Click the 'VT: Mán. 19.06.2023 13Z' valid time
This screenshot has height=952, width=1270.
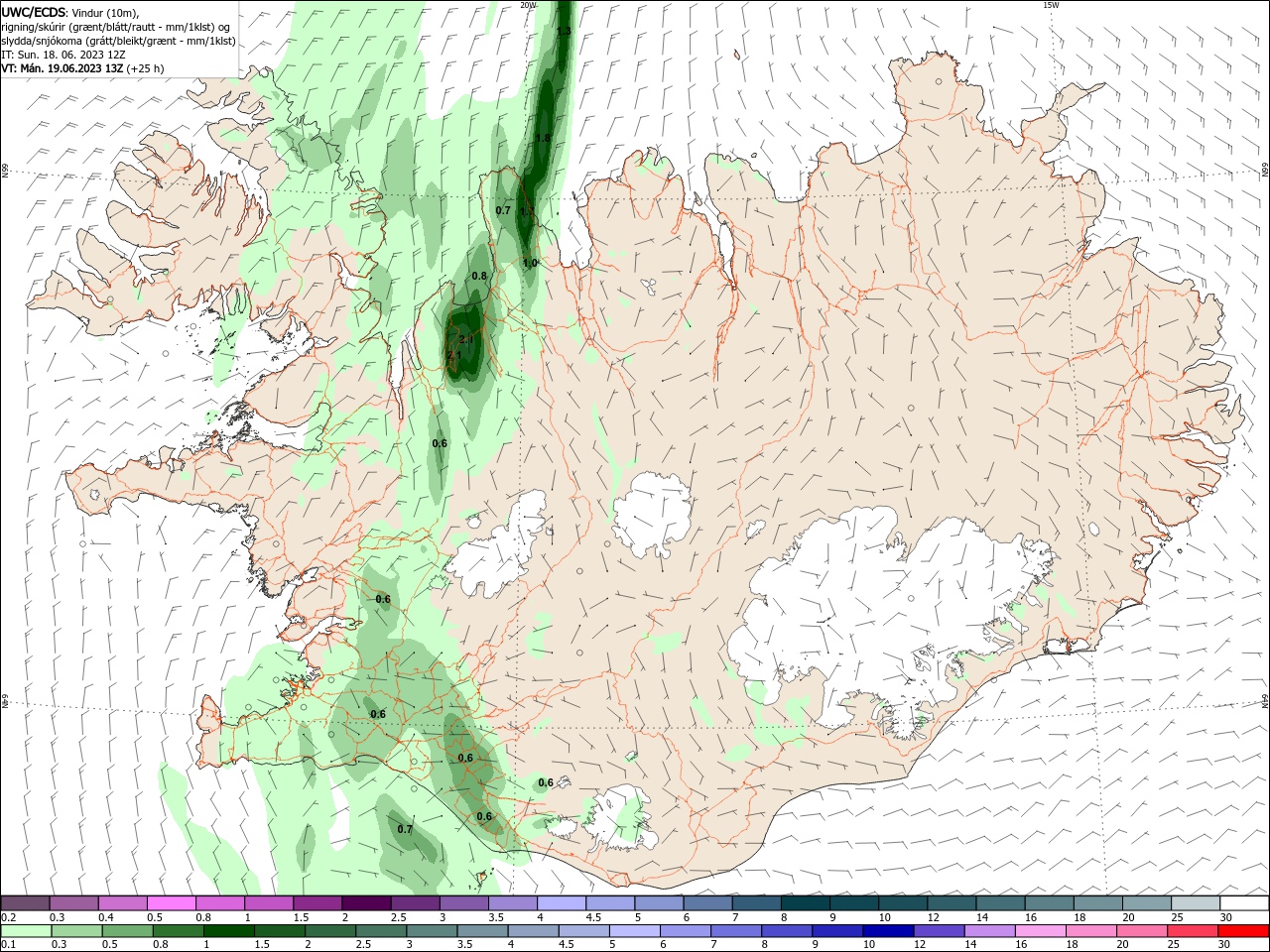coord(63,68)
